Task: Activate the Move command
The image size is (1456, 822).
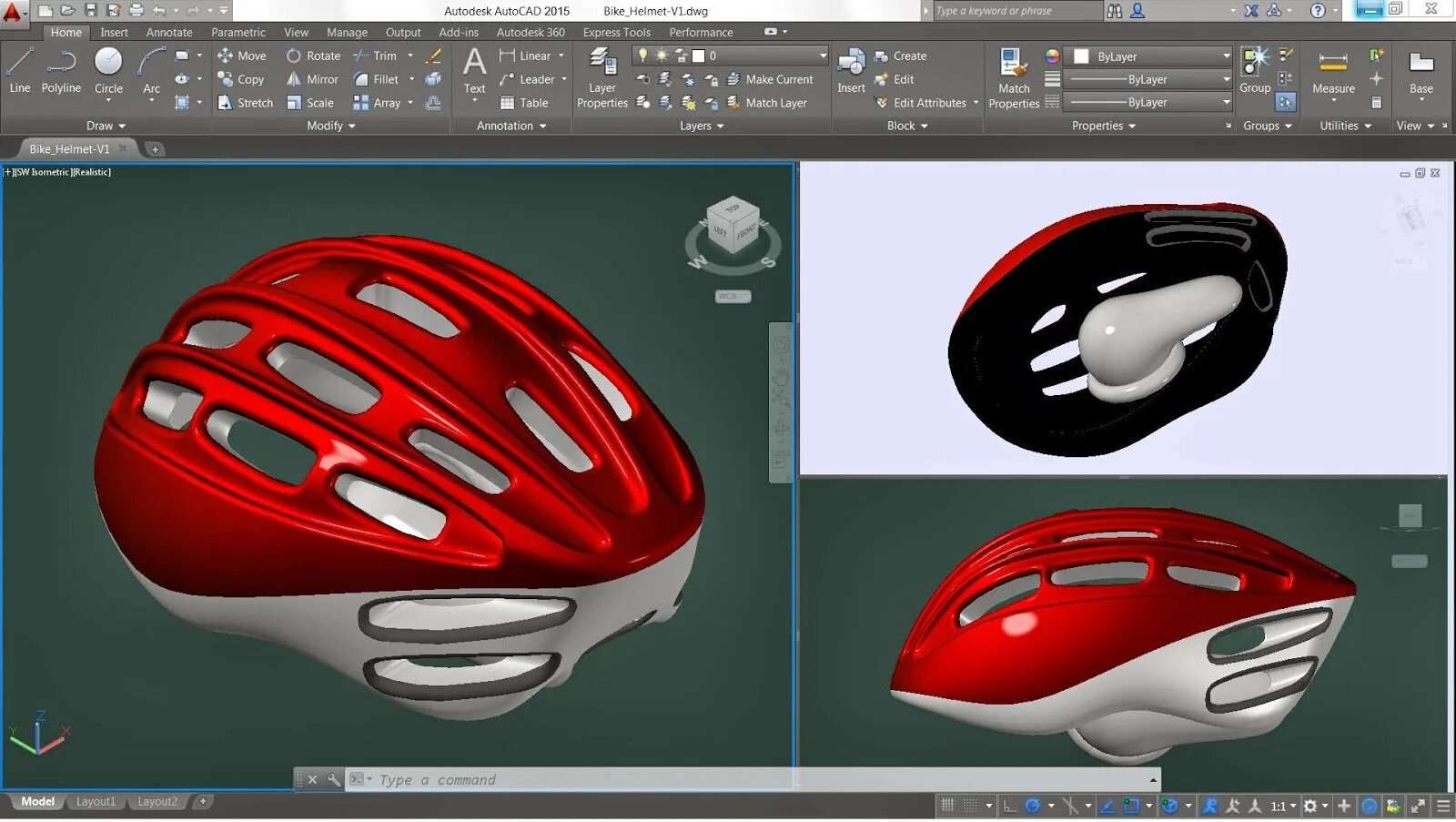Action: point(242,56)
